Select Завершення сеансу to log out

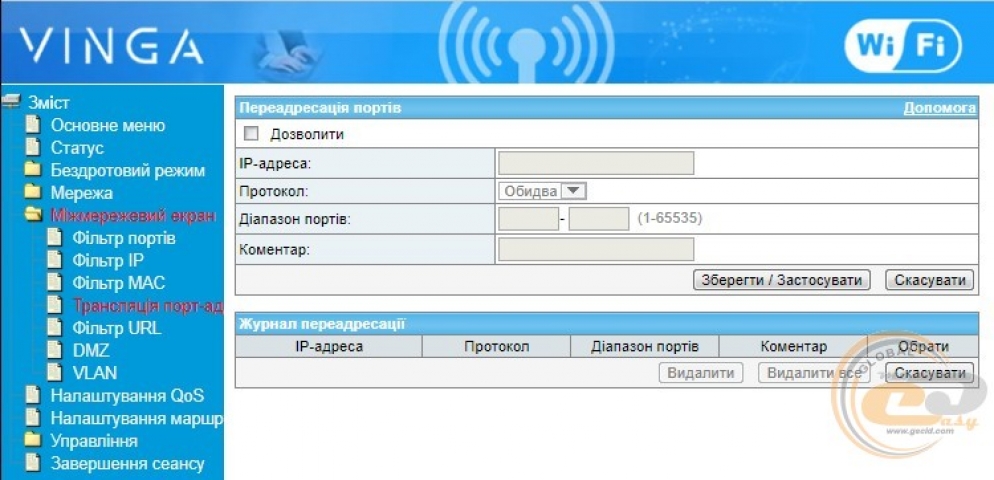[127, 464]
